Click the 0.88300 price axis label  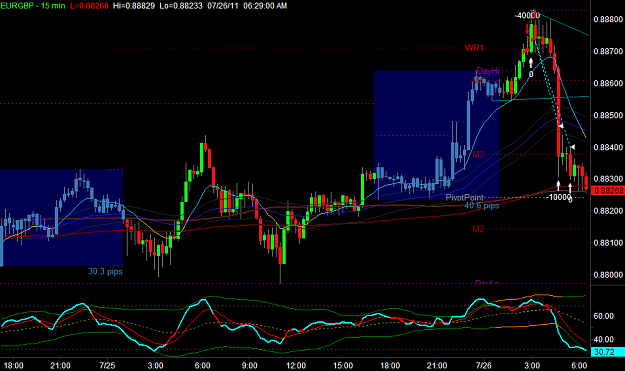coord(608,179)
